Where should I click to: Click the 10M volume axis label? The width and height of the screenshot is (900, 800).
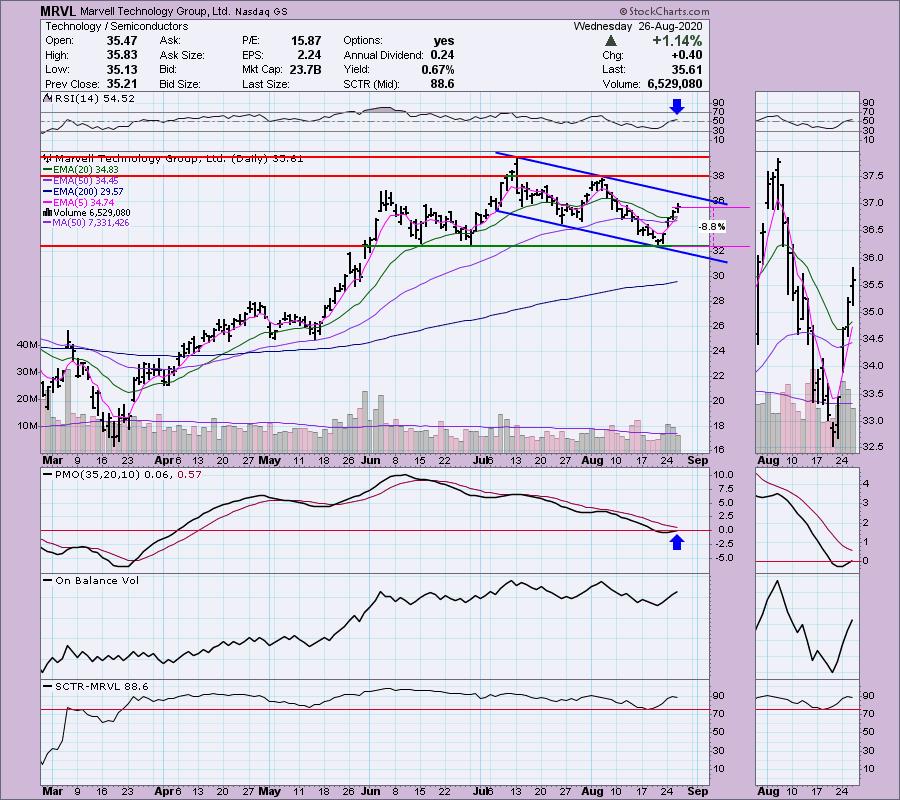click(x=28, y=426)
